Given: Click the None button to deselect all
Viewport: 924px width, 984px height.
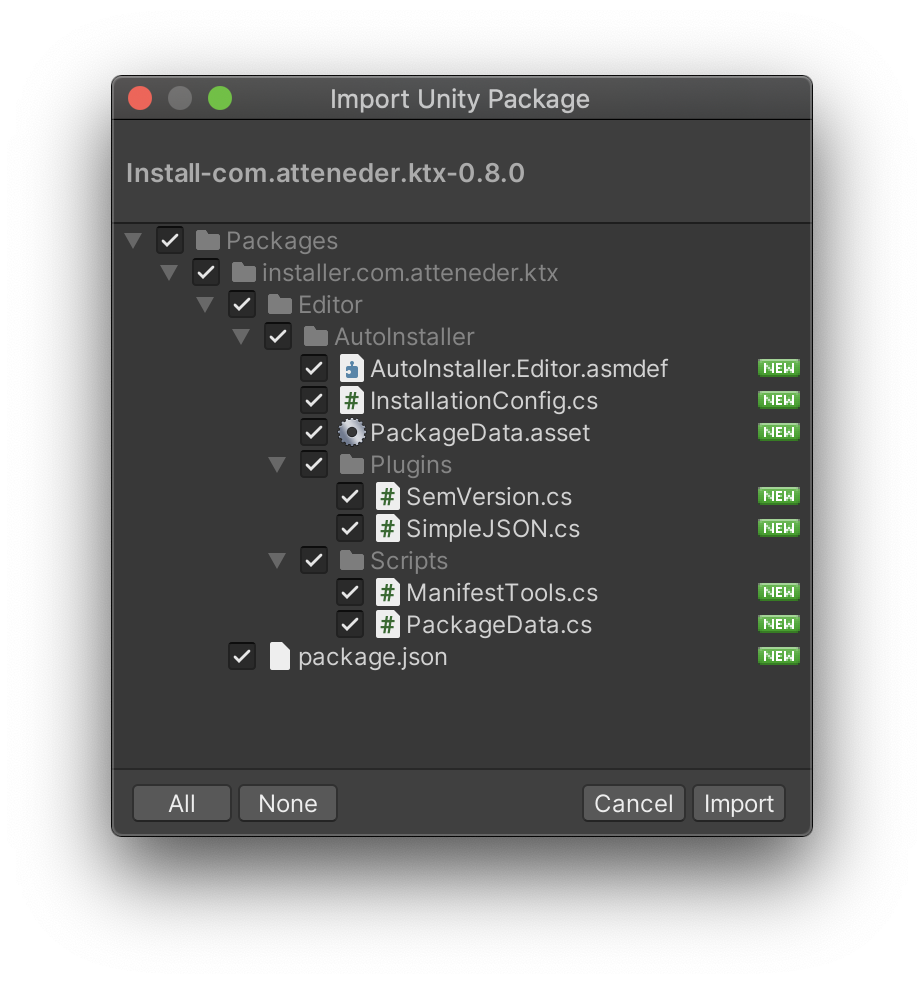Looking at the screenshot, I should pos(287,802).
